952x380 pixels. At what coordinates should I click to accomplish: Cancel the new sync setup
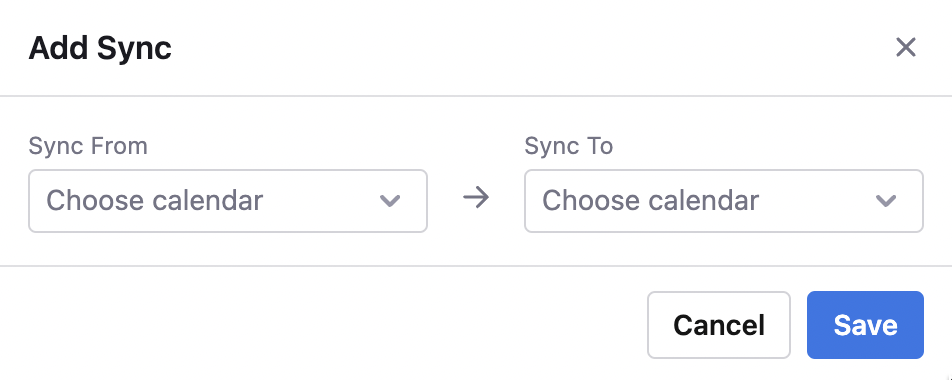point(719,325)
